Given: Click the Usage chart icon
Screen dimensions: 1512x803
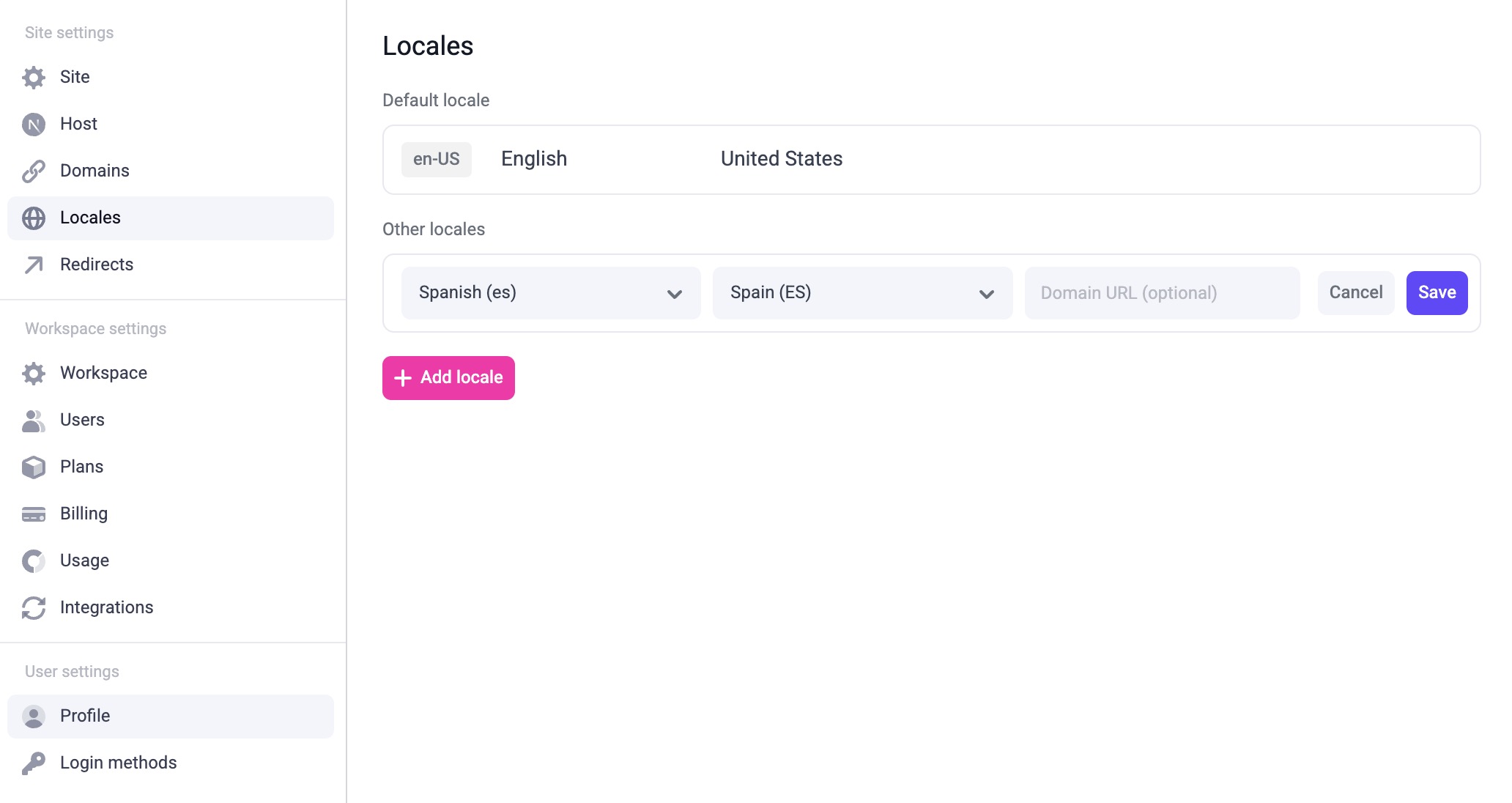Looking at the screenshot, I should pyautogui.click(x=34, y=560).
